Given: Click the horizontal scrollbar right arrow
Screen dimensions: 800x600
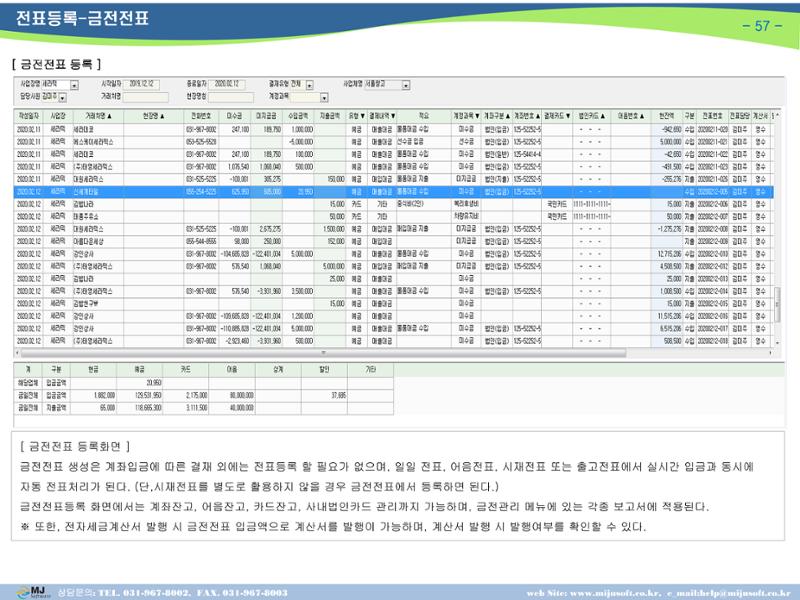Looking at the screenshot, I should click(x=770, y=353).
